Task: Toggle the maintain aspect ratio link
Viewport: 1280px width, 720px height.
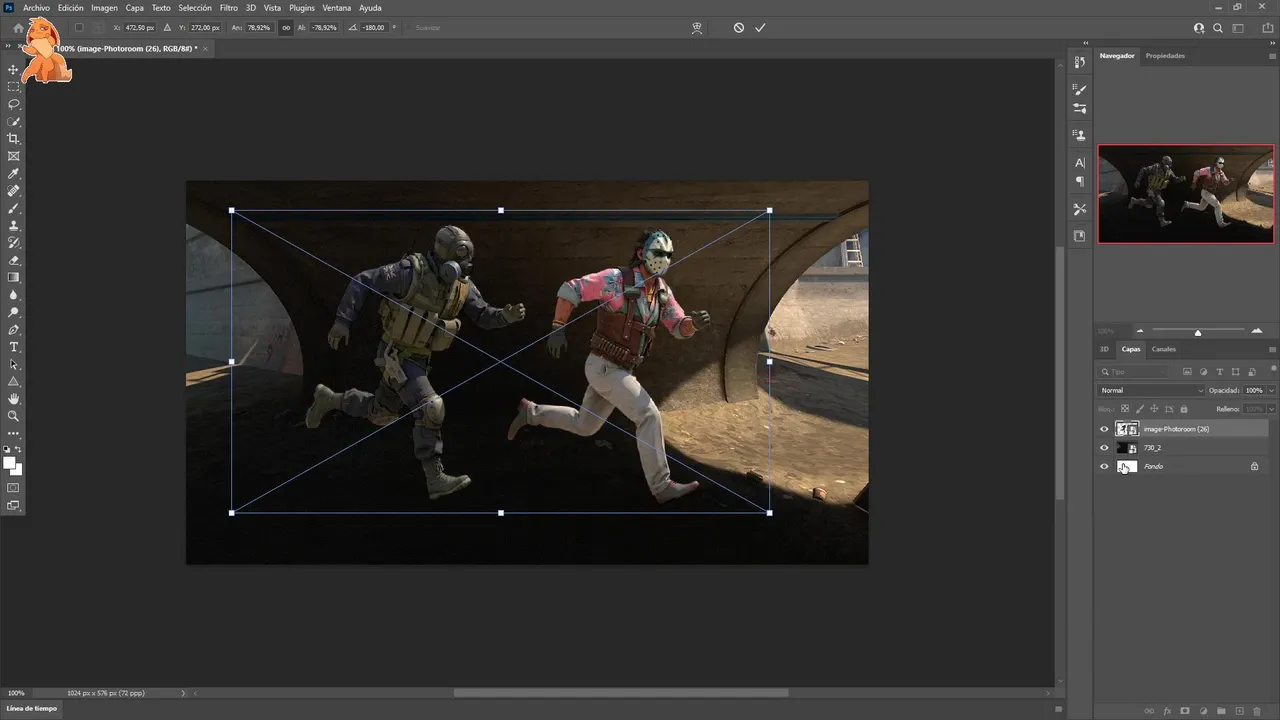Action: click(286, 28)
